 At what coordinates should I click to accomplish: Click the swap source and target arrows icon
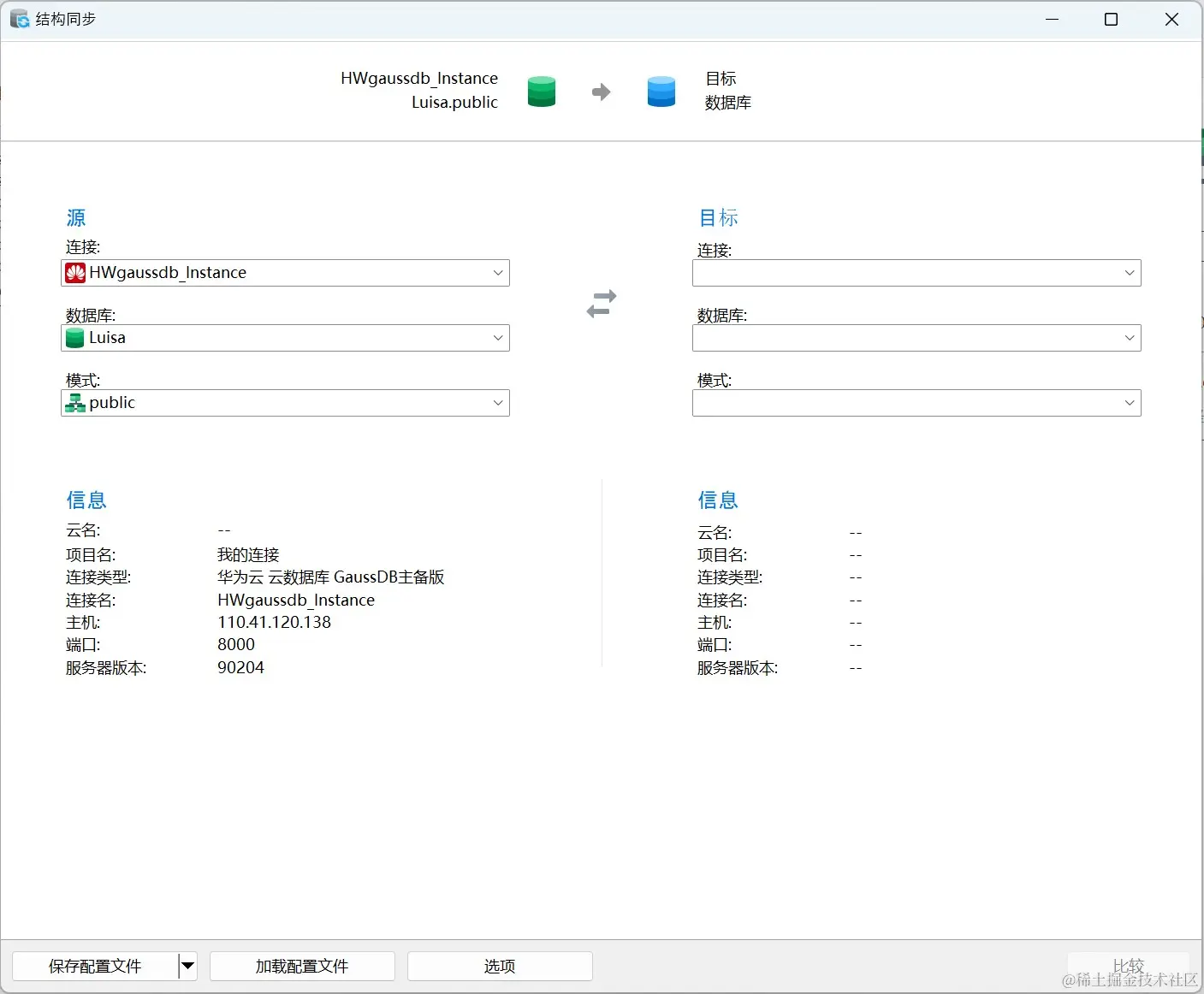[x=602, y=304]
